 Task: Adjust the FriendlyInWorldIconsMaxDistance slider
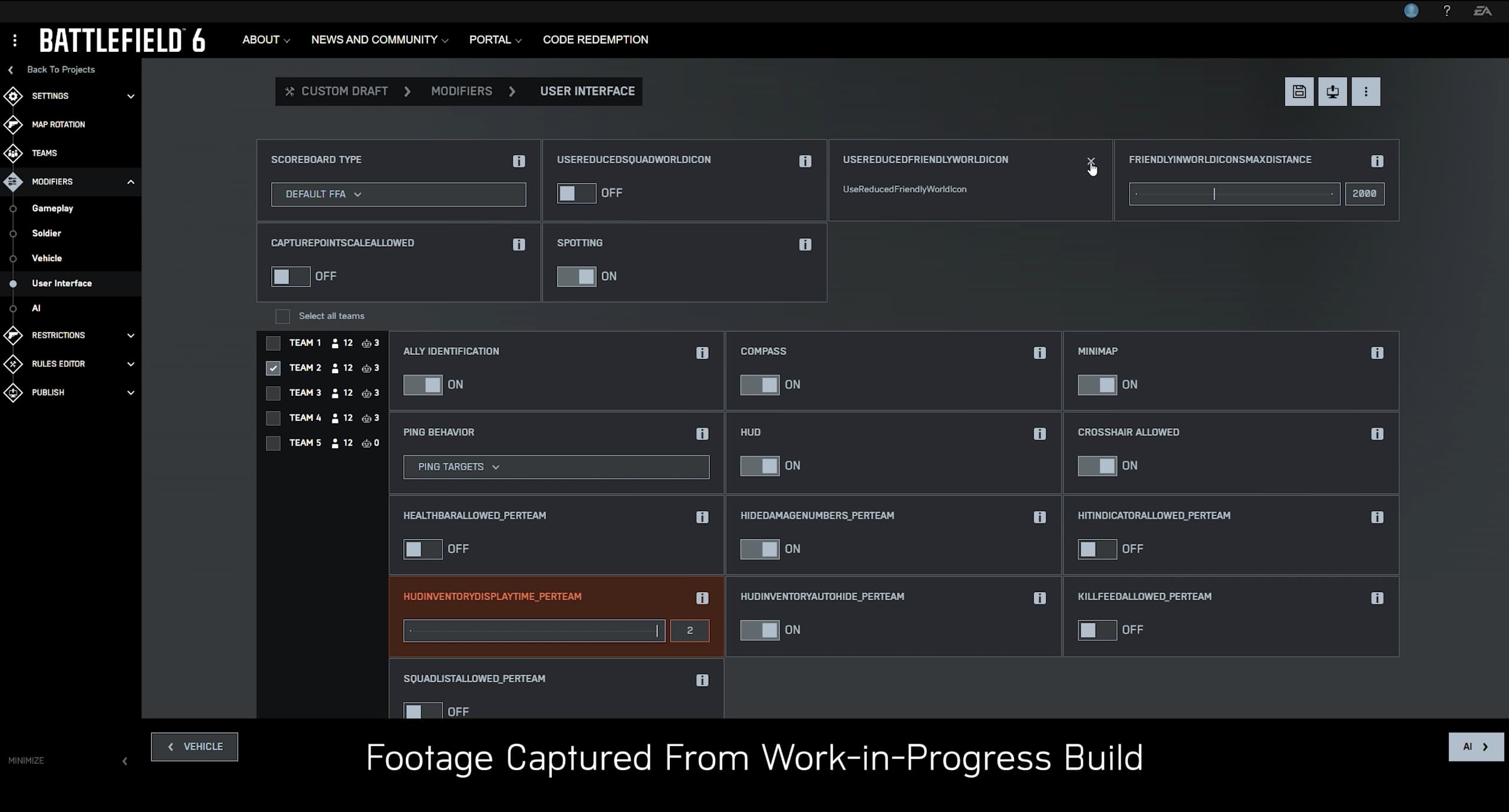[x=1214, y=193]
